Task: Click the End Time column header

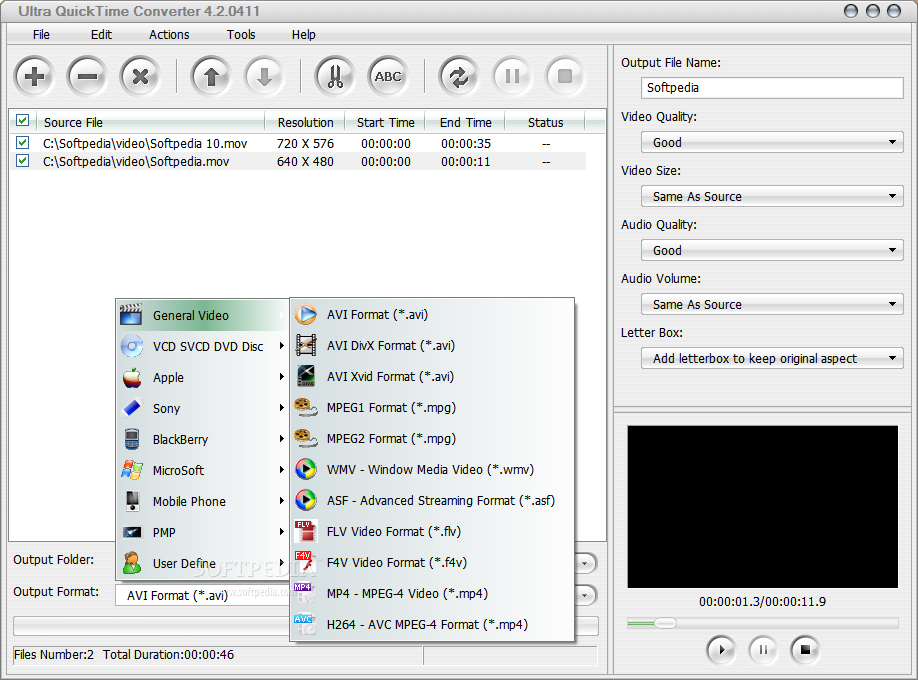Action: [x=465, y=122]
